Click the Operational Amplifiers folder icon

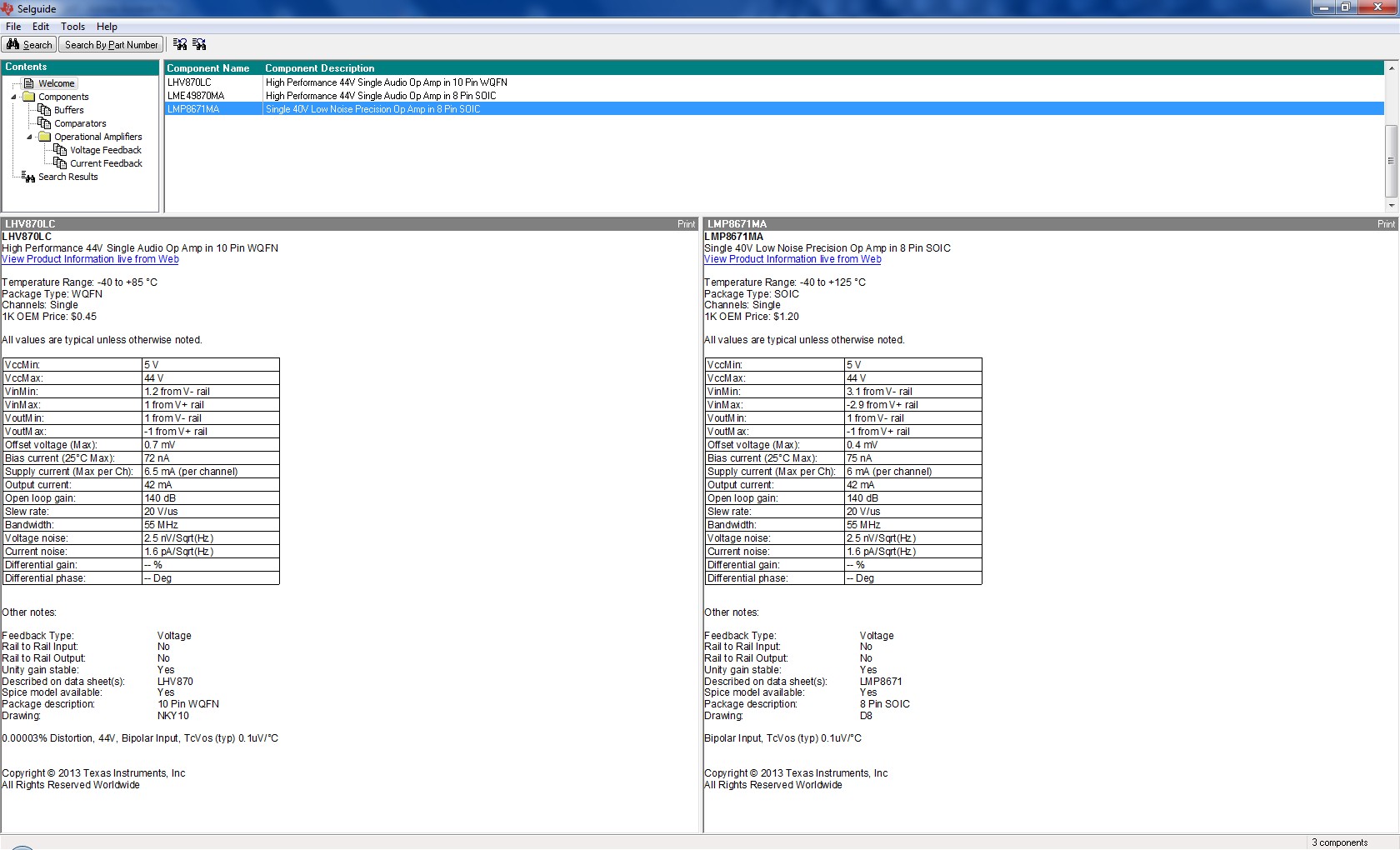[x=45, y=137]
